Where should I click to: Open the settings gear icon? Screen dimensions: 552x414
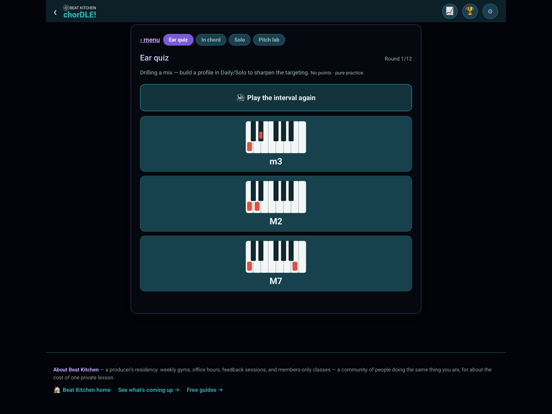click(x=490, y=11)
